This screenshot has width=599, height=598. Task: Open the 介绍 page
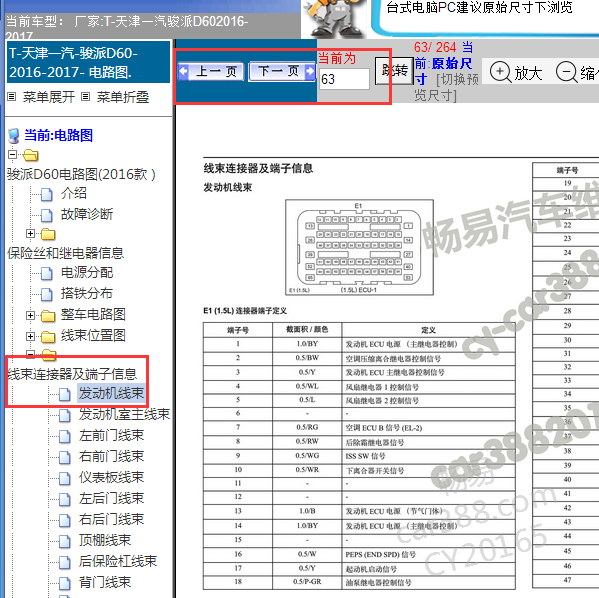coord(74,193)
